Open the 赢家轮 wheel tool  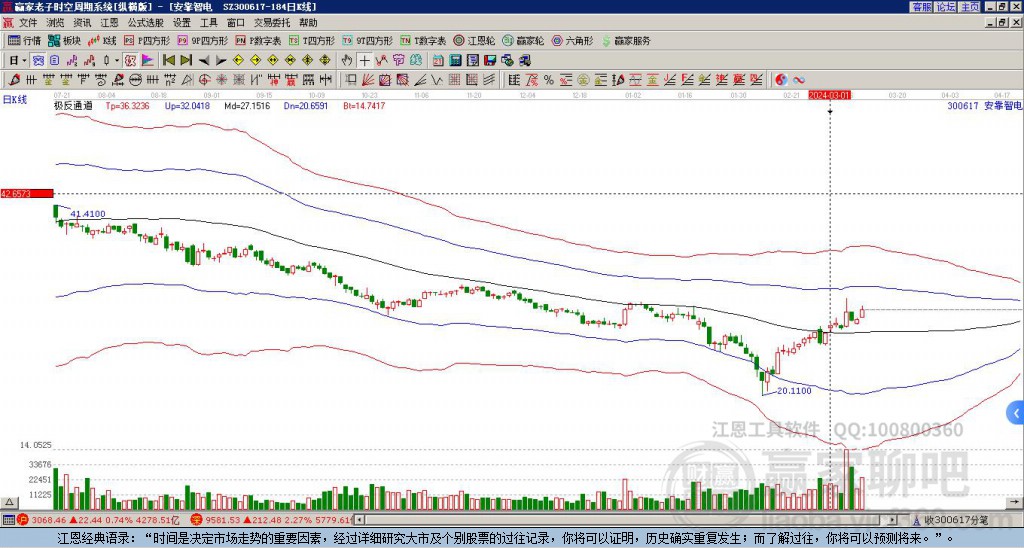[523, 40]
